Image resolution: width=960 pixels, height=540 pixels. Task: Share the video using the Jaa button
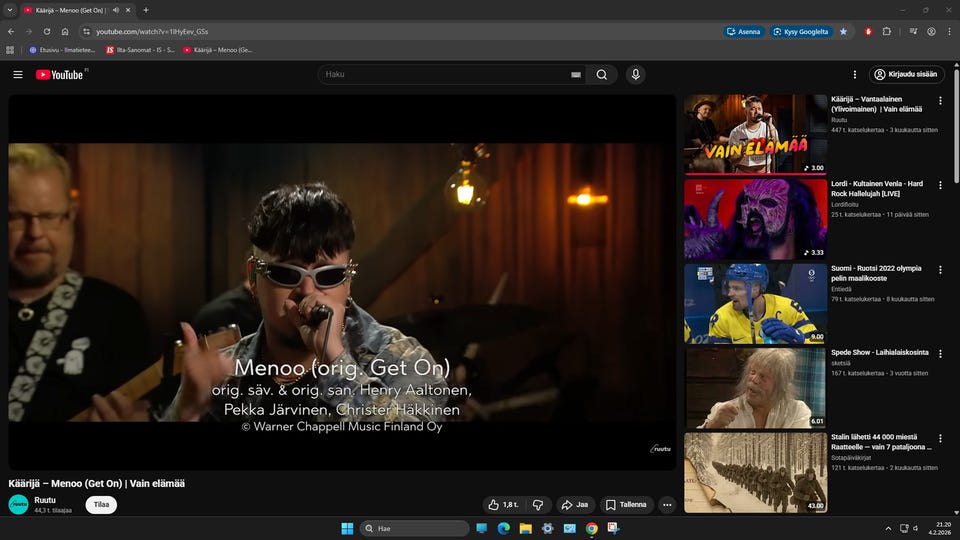[x=575, y=505]
